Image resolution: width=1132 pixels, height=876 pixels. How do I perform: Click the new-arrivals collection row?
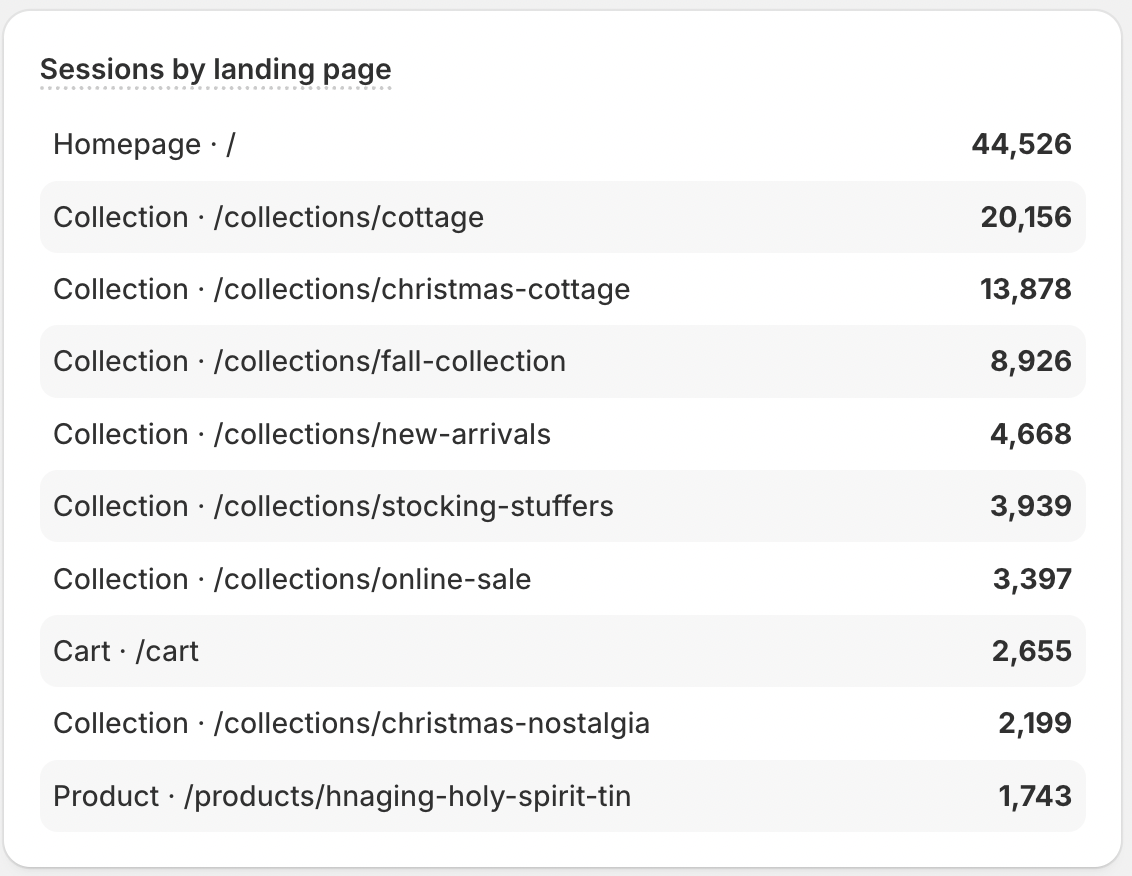pyautogui.click(x=301, y=434)
